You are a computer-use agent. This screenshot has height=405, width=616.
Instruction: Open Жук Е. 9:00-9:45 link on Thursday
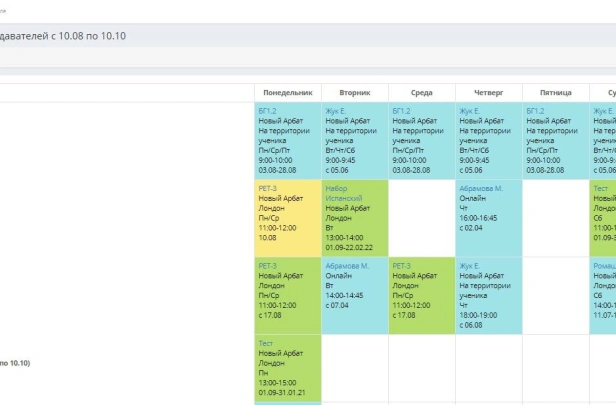470,111
